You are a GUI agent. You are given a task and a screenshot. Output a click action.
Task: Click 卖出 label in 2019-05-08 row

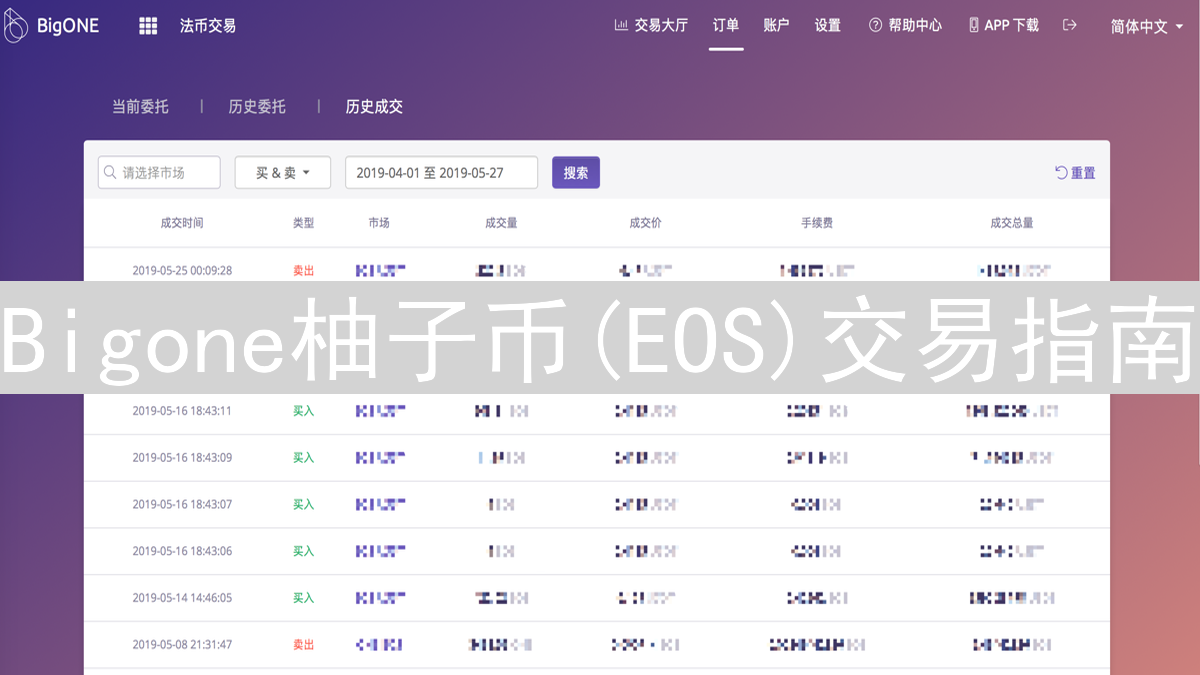(303, 645)
